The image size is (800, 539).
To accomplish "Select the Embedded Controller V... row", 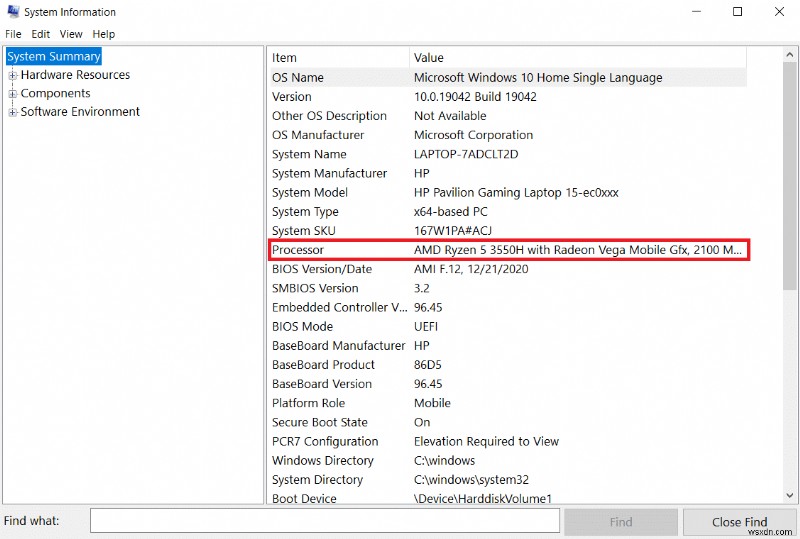I will click(x=508, y=307).
